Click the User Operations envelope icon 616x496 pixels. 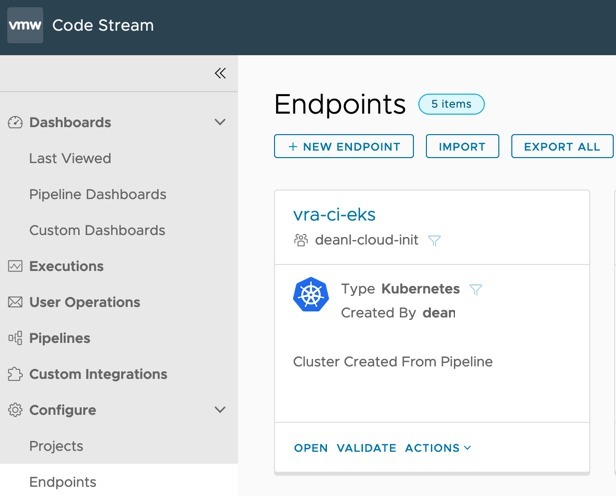click(15, 302)
